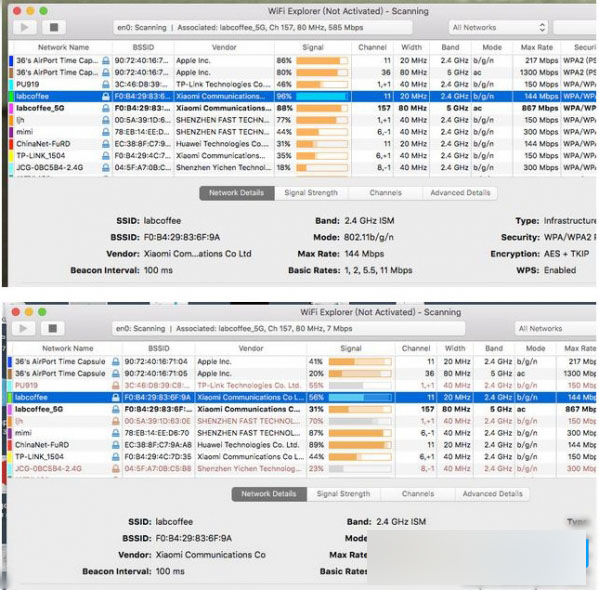Stop scan in window associated at 7 Mbps
Screen dimensions: 599x590
pyautogui.click(x=53, y=328)
